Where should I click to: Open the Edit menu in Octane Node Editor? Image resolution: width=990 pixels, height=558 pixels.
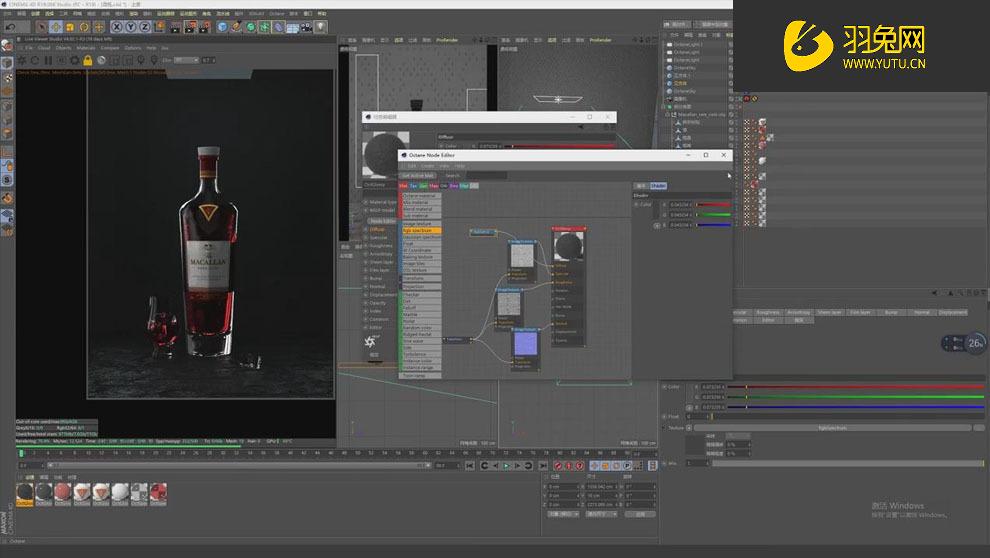[412, 166]
